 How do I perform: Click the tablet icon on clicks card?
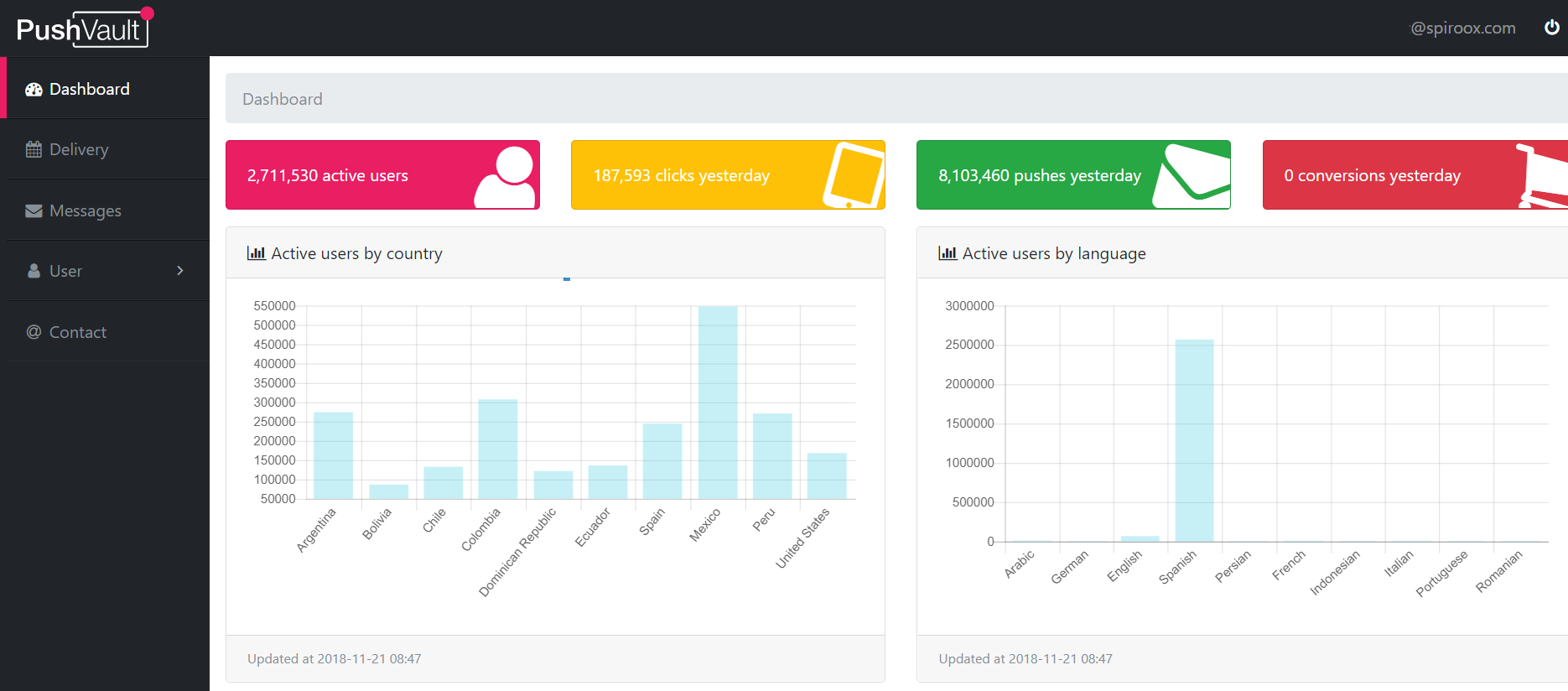(854, 175)
